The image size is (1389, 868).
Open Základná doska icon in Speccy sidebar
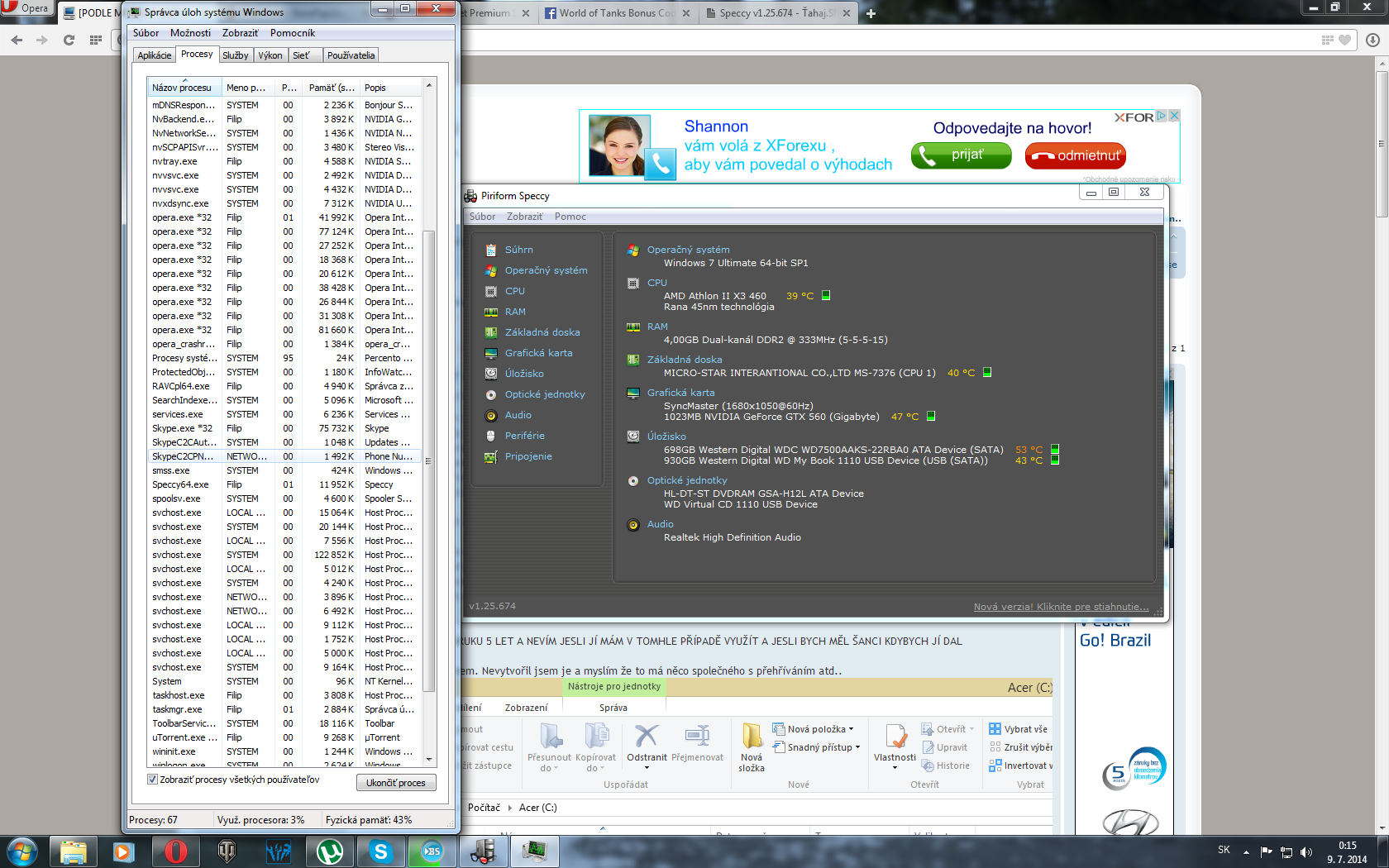[491, 332]
